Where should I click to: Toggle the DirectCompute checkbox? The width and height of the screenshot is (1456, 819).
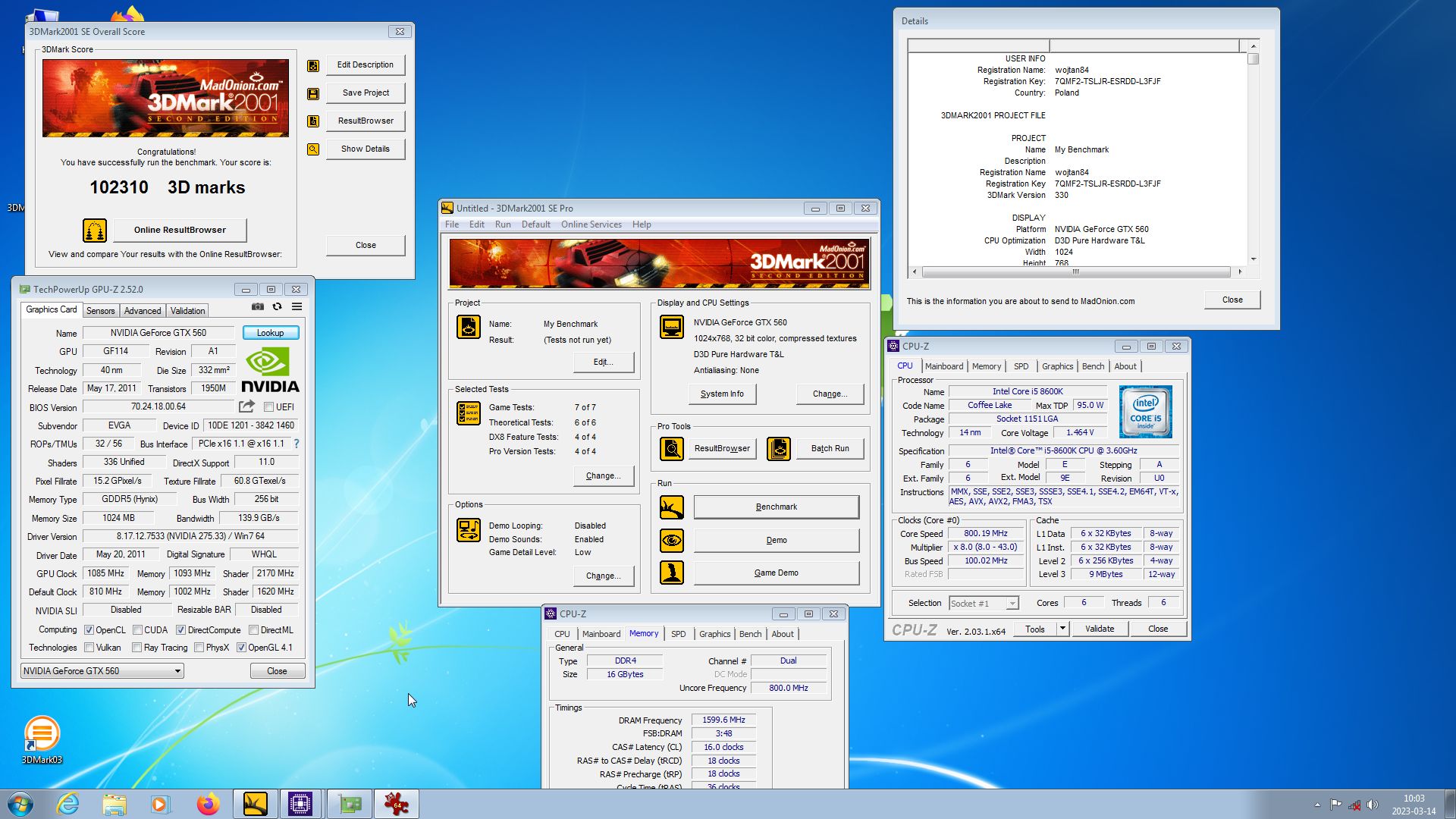[x=180, y=630]
